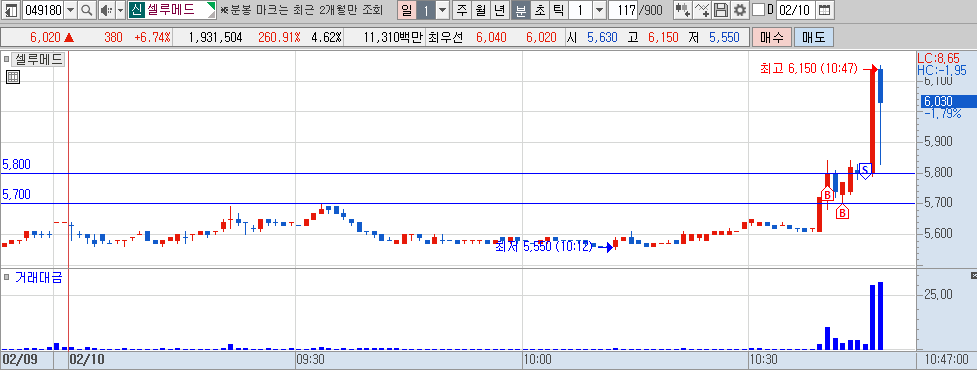Toggle the 셀루메드 series legend checkbox
Screen dimensions: 977x370
coord(7,60)
